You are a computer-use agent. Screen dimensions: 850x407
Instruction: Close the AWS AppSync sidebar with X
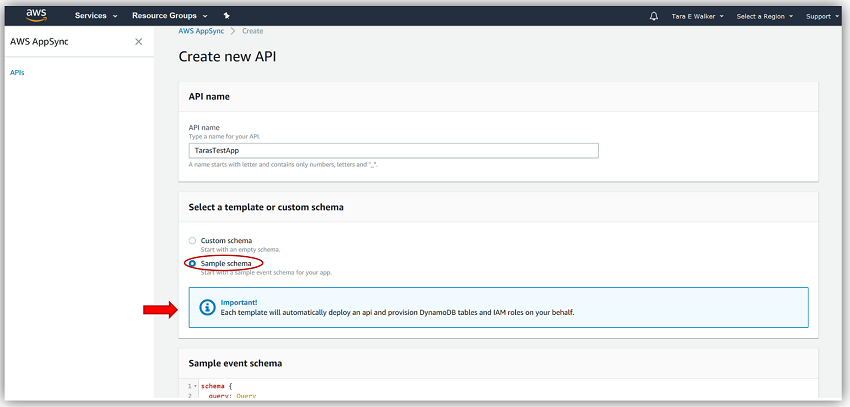click(138, 42)
